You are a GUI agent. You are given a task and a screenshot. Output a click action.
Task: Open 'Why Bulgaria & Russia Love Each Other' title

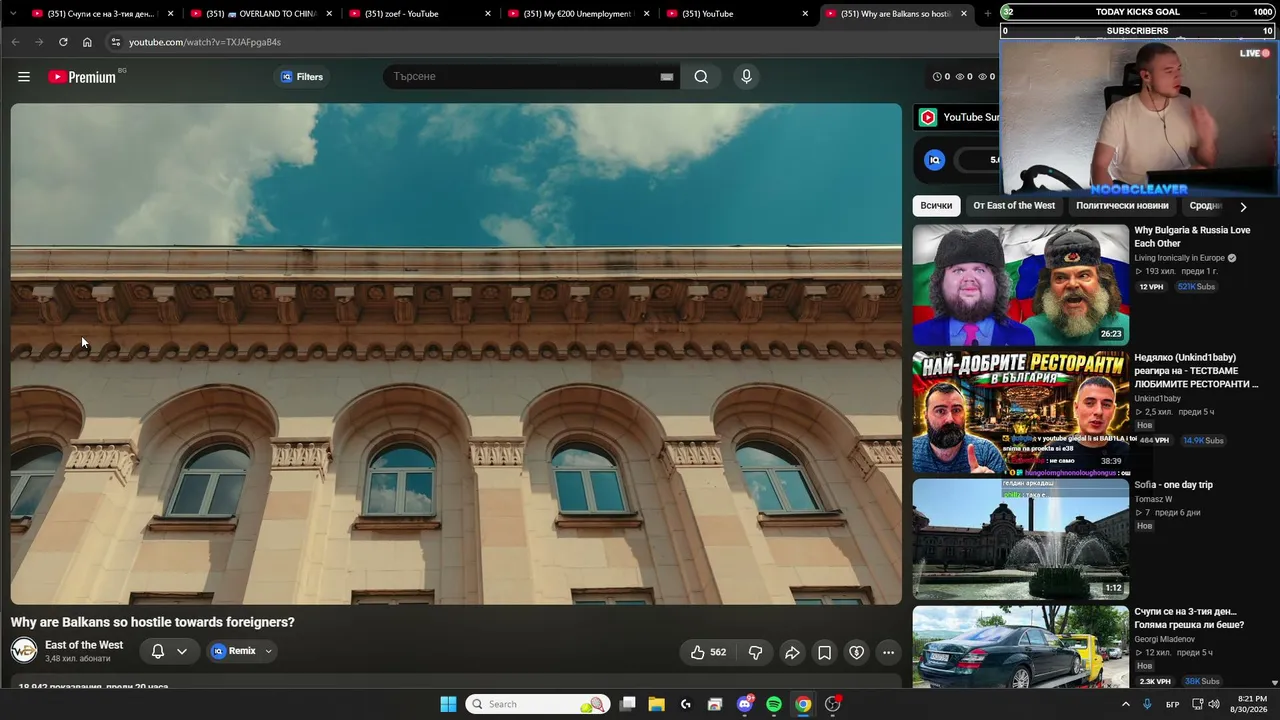1192,237
